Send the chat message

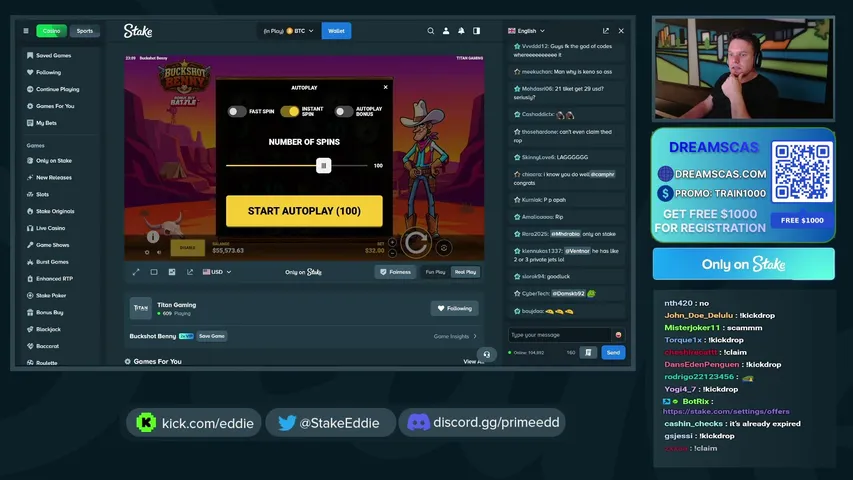point(613,353)
